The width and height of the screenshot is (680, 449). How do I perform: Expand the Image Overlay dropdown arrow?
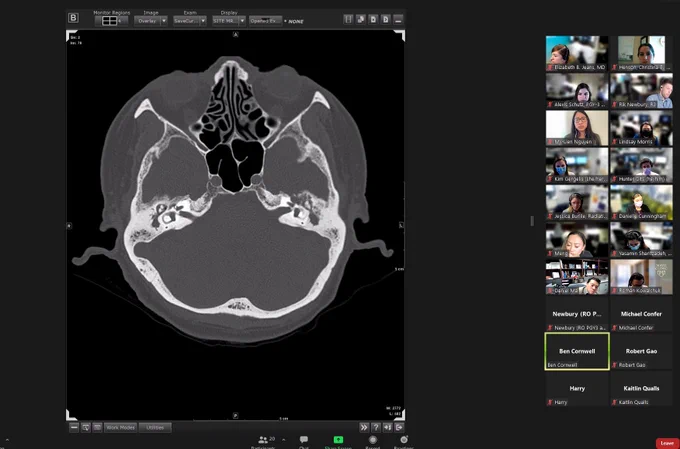tap(164, 21)
